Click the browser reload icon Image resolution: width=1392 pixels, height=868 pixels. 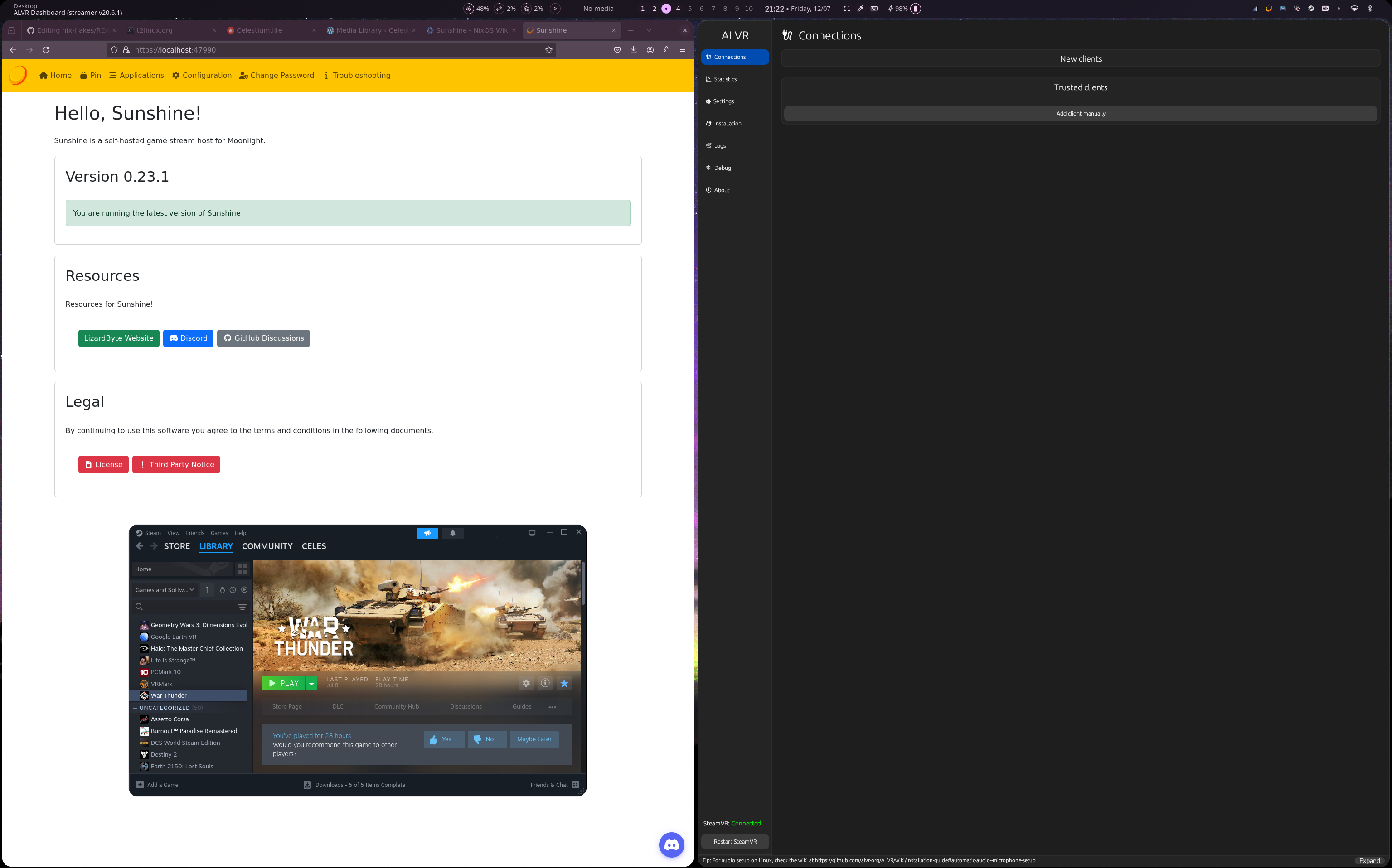point(46,50)
